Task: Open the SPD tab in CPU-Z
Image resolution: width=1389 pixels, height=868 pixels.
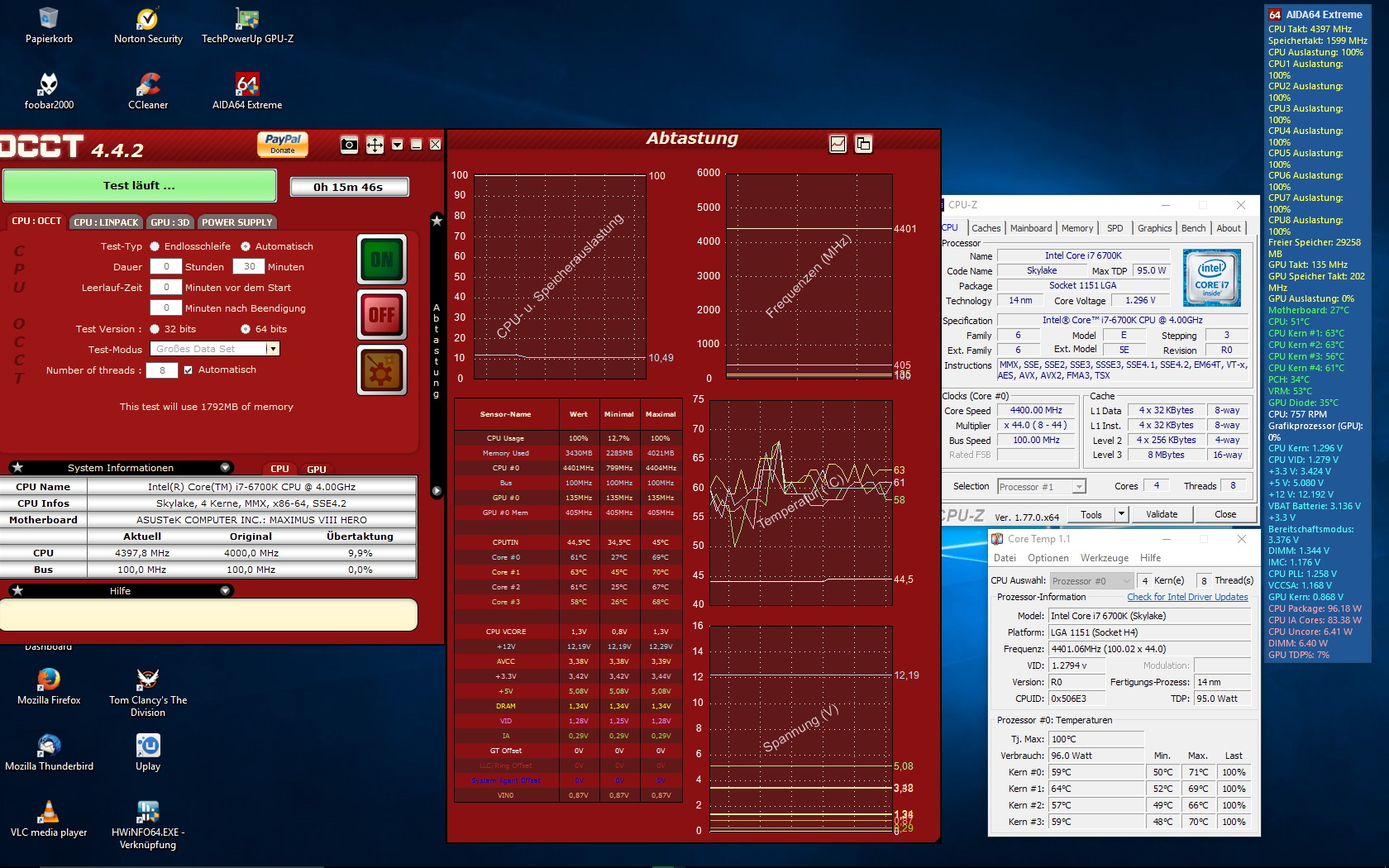Action: (1115, 228)
